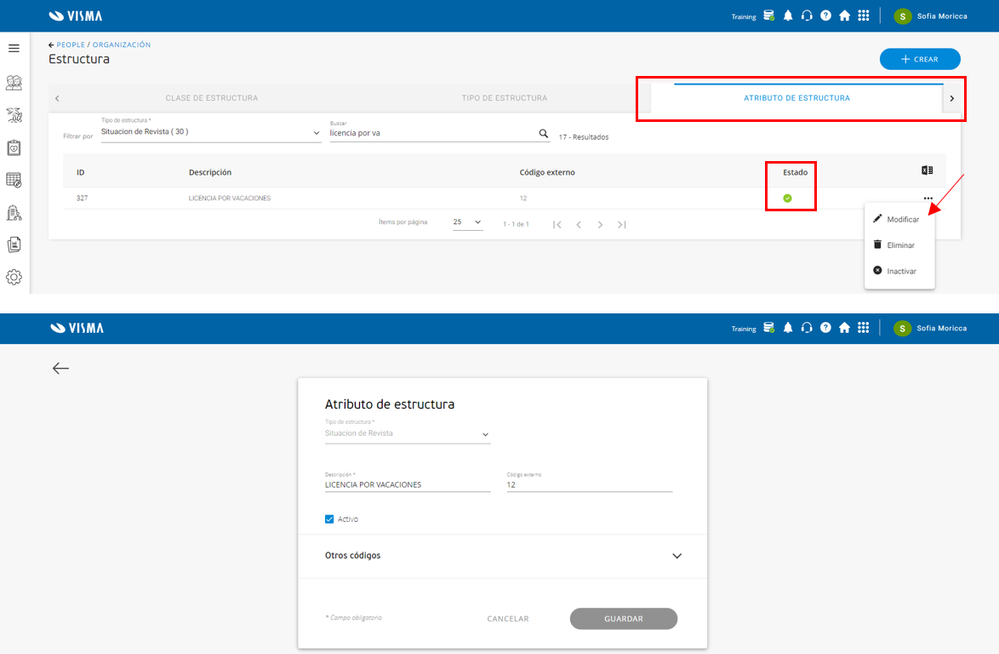Go to the first page of results
The width and height of the screenshot is (999, 654).
[x=557, y=224]
